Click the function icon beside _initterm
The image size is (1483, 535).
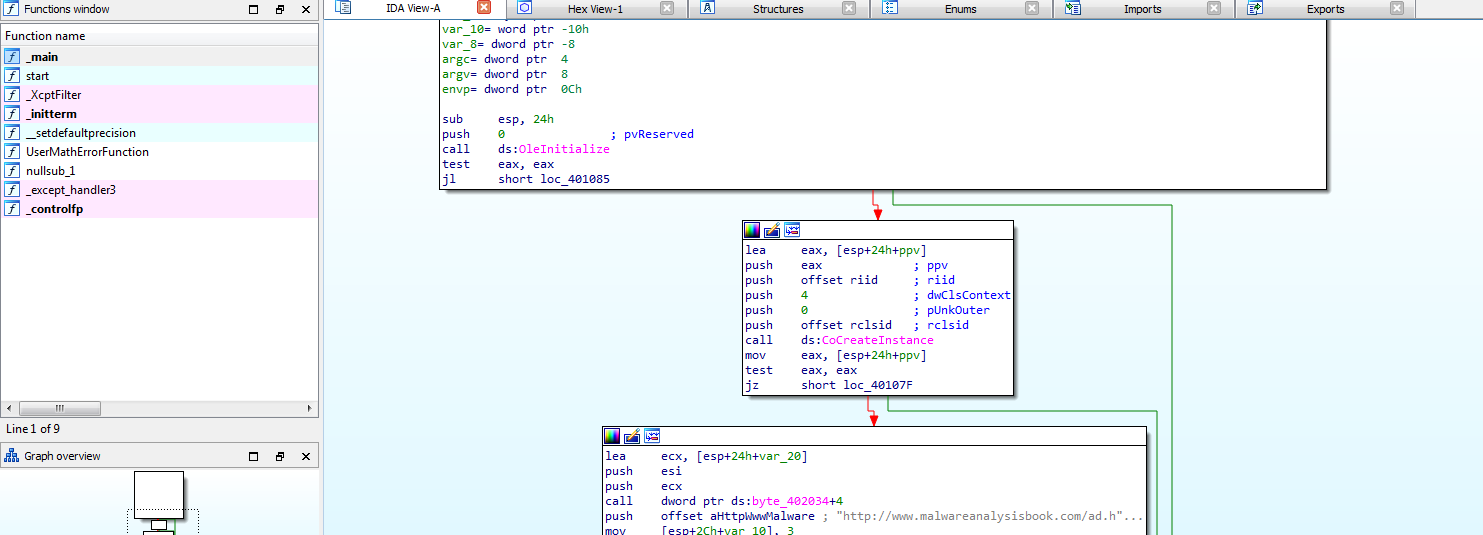12,114
